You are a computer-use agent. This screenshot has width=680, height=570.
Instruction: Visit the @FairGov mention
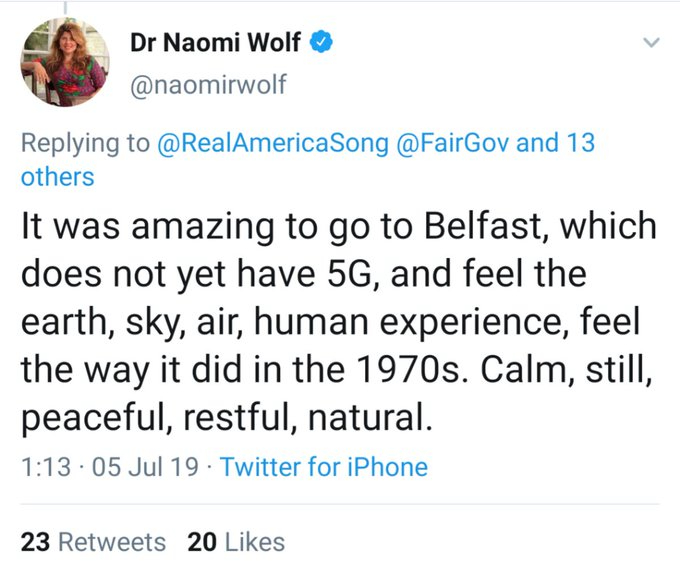458,143
